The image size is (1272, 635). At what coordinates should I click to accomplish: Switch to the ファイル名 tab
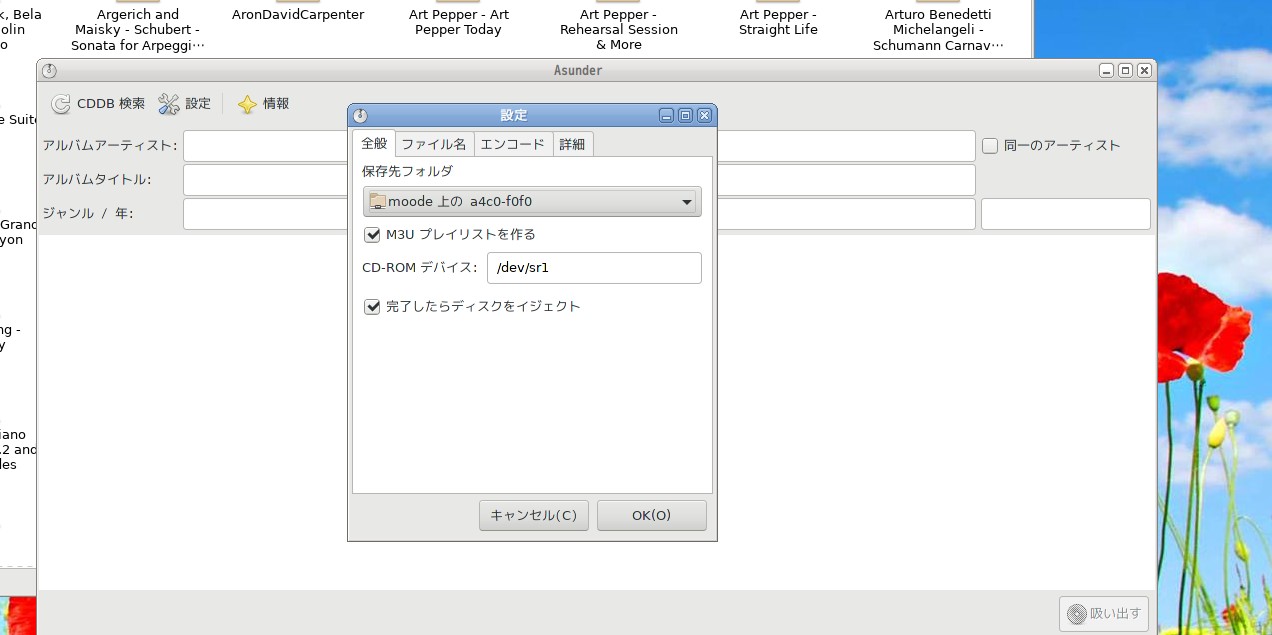(x=433, y=144)
